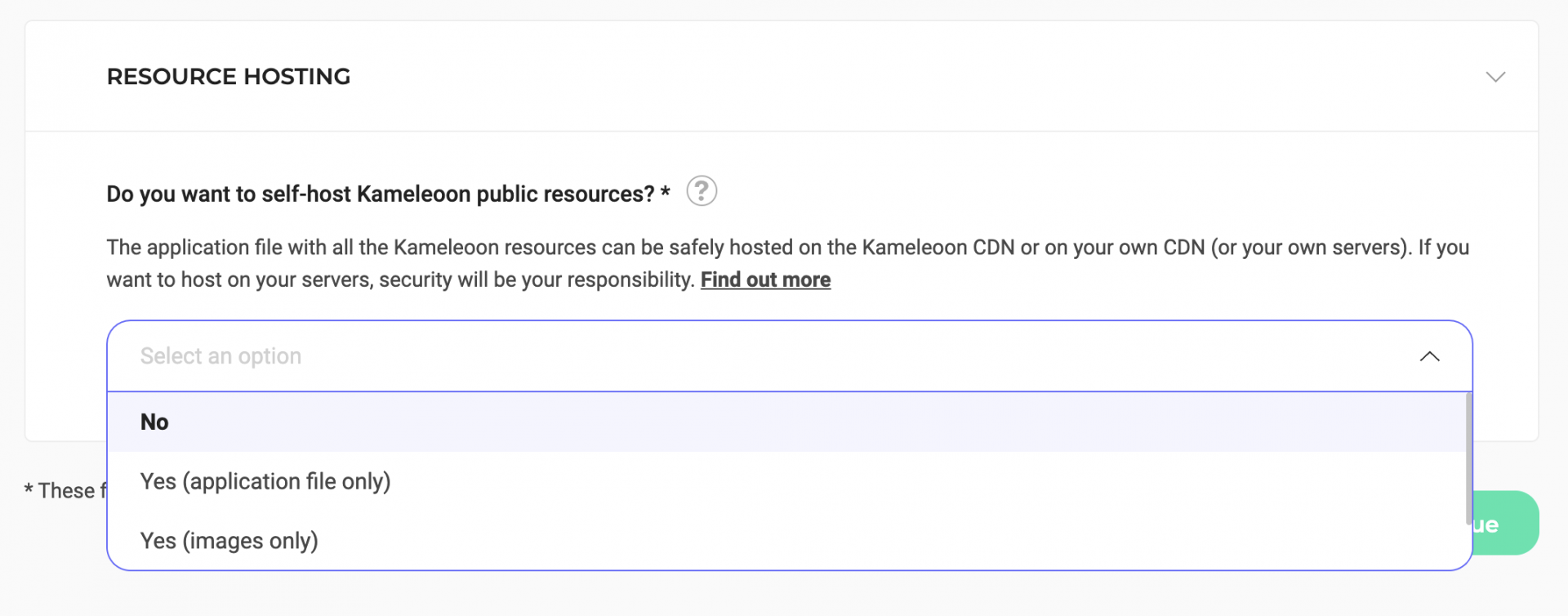Pick Yes (images only) from the list
This screenshot has height=616, width=1568.
point(229,541)
